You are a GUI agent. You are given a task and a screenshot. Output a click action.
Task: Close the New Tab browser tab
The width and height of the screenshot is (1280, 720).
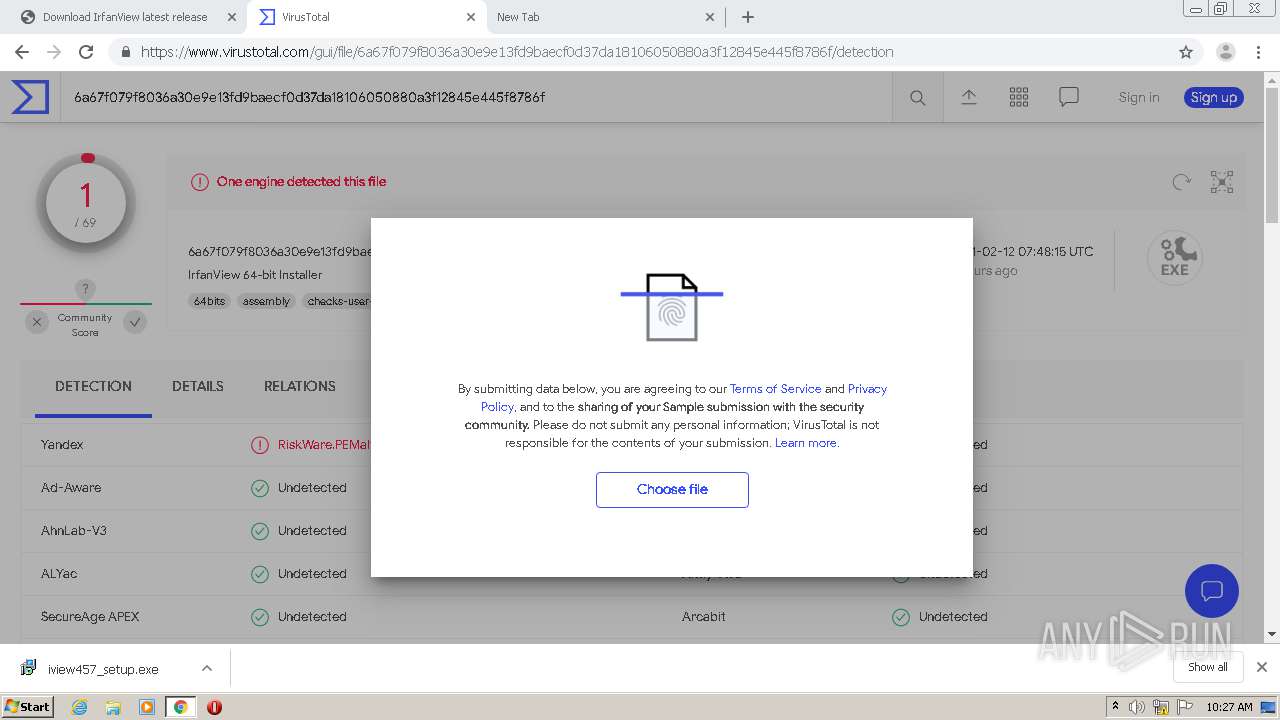pyautogui.click(x=709, y=17)
